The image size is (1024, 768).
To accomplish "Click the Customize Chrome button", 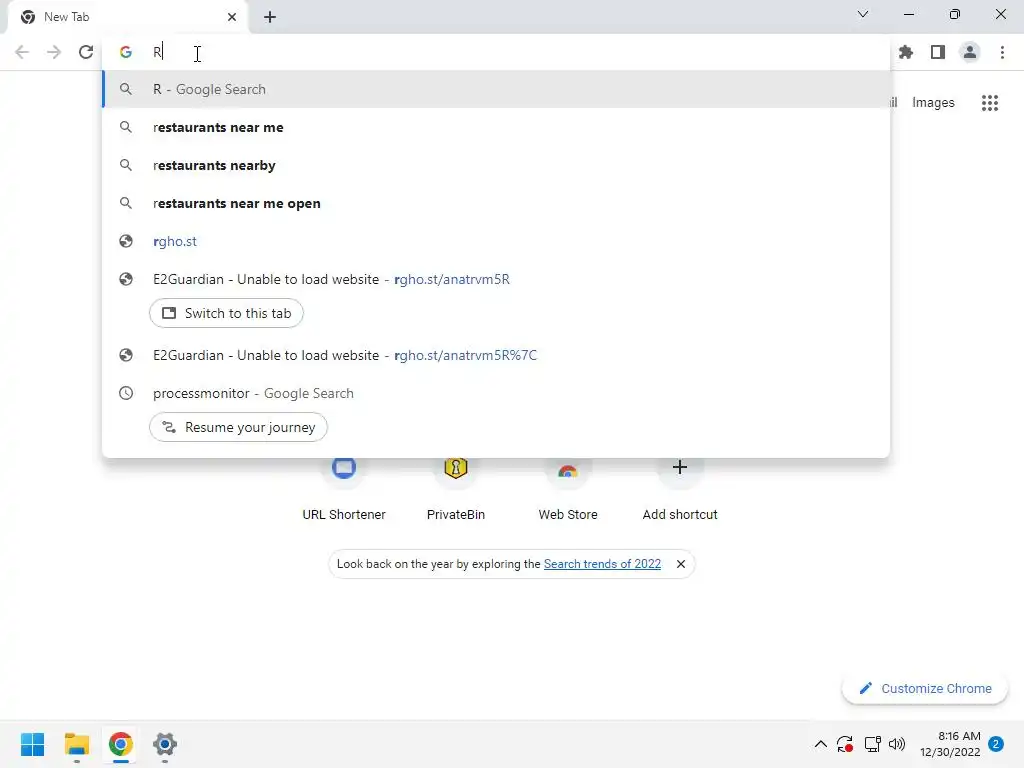I will (x=925, y=688).
